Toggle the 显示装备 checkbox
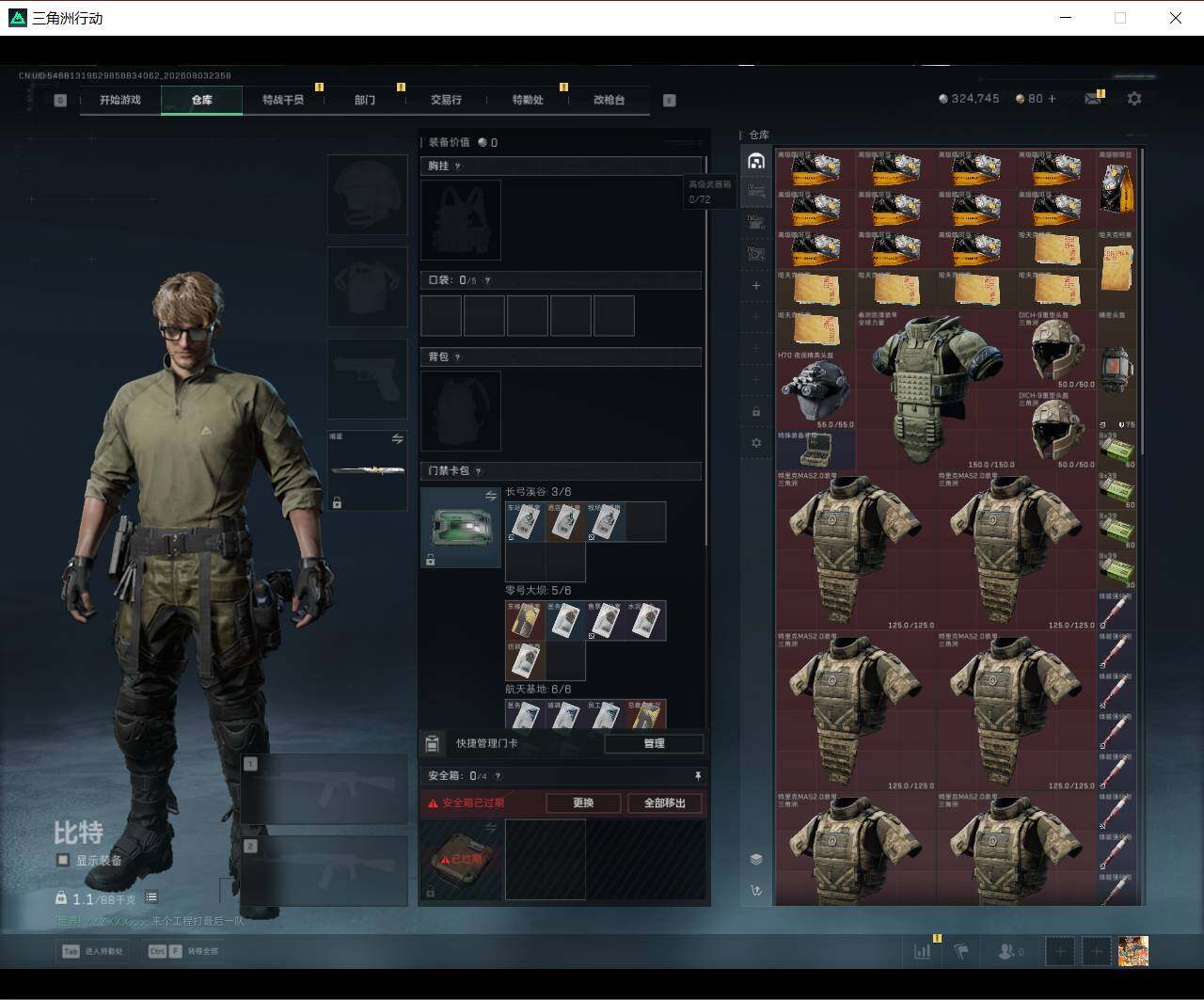1204x1000 pixels. [x=63, y=860]
